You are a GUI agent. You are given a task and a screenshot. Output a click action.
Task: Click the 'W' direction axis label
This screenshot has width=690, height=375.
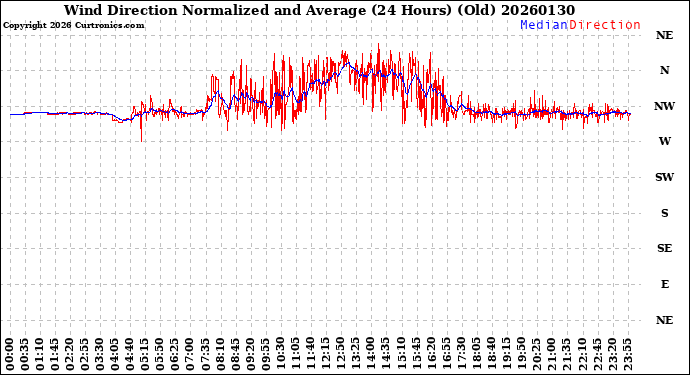pos(664,141)
